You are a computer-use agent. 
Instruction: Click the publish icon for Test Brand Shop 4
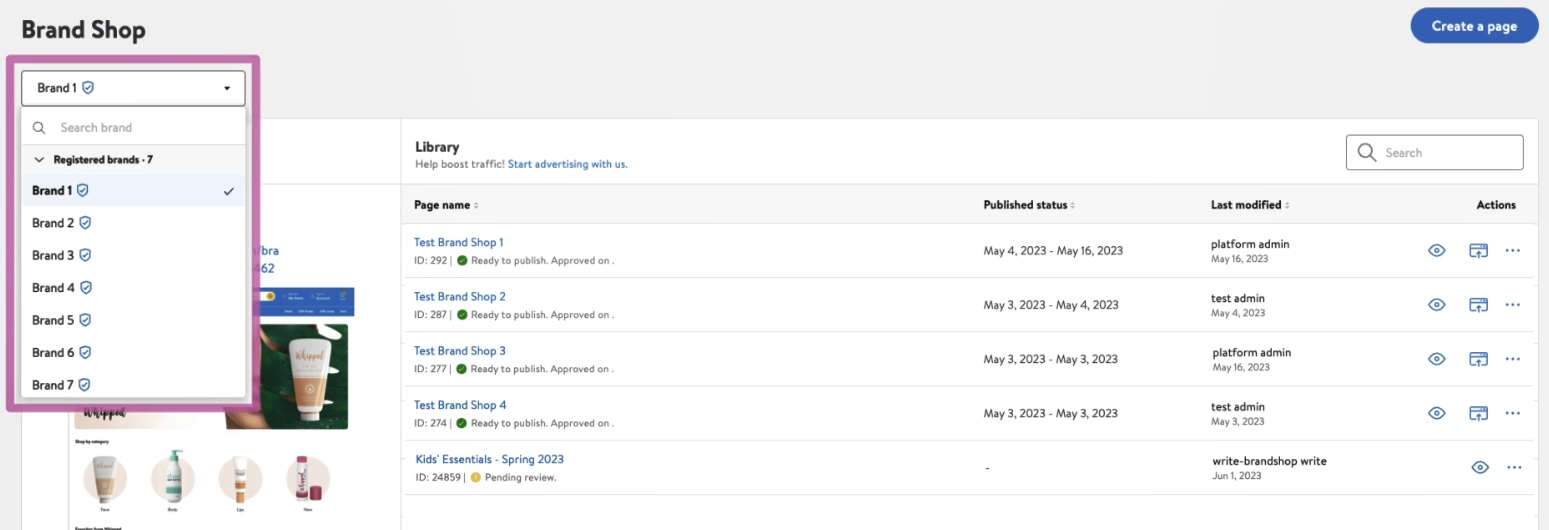click(1478, 412)
